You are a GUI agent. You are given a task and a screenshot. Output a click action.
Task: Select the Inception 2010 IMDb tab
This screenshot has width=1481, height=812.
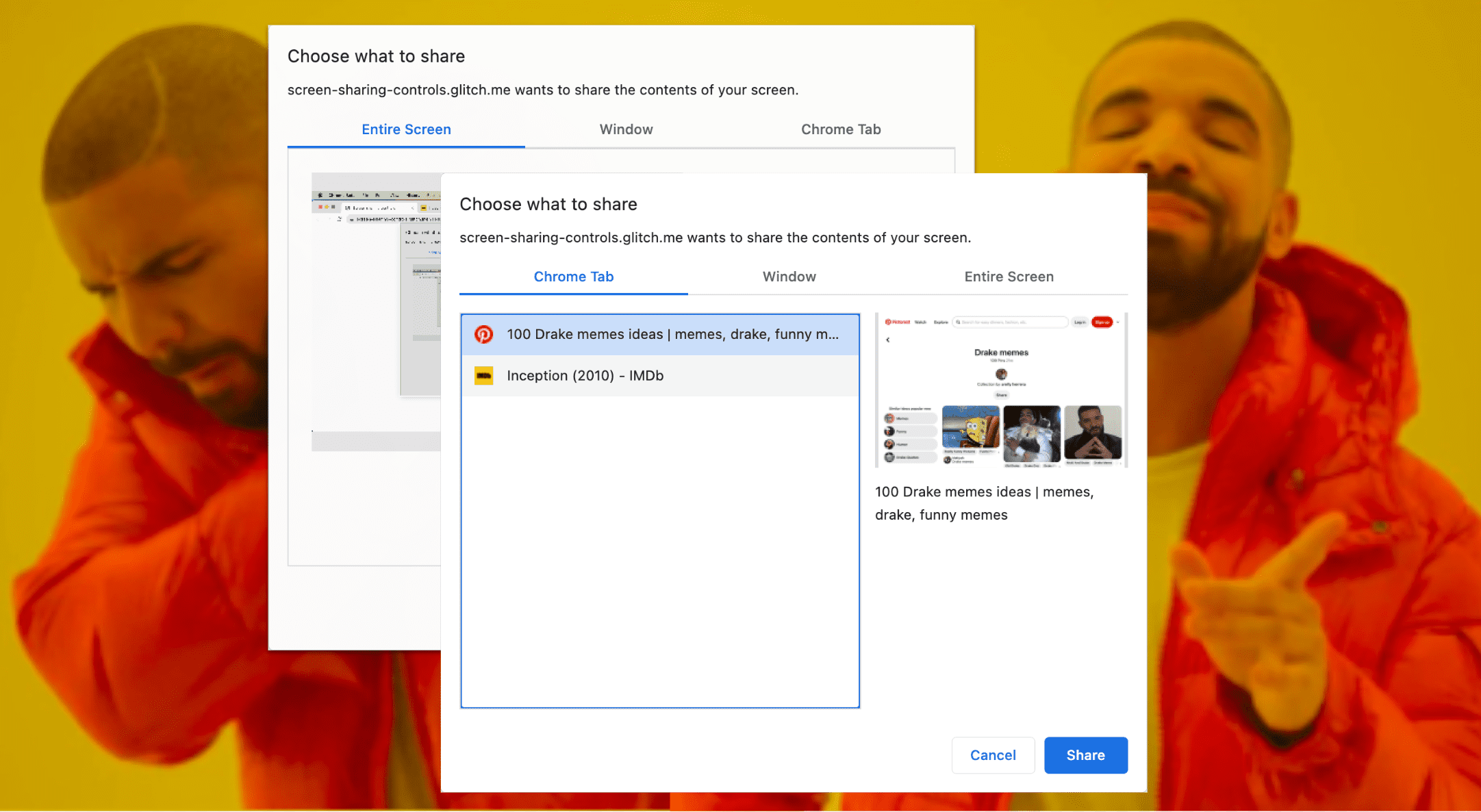coord(661,375)
